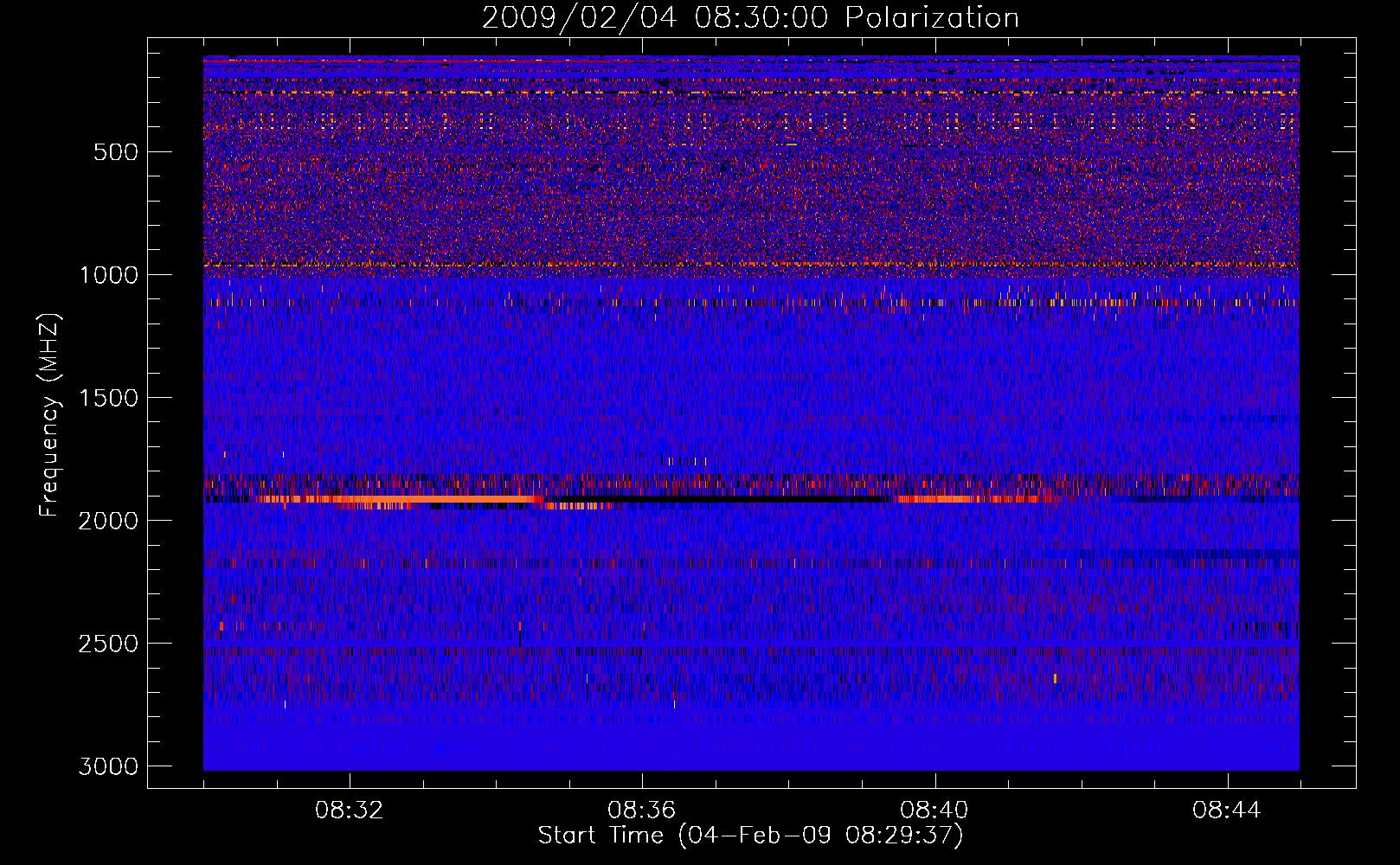Click the plot title '2009/02/04 08:30:00 Polarization'

point(750,18)
